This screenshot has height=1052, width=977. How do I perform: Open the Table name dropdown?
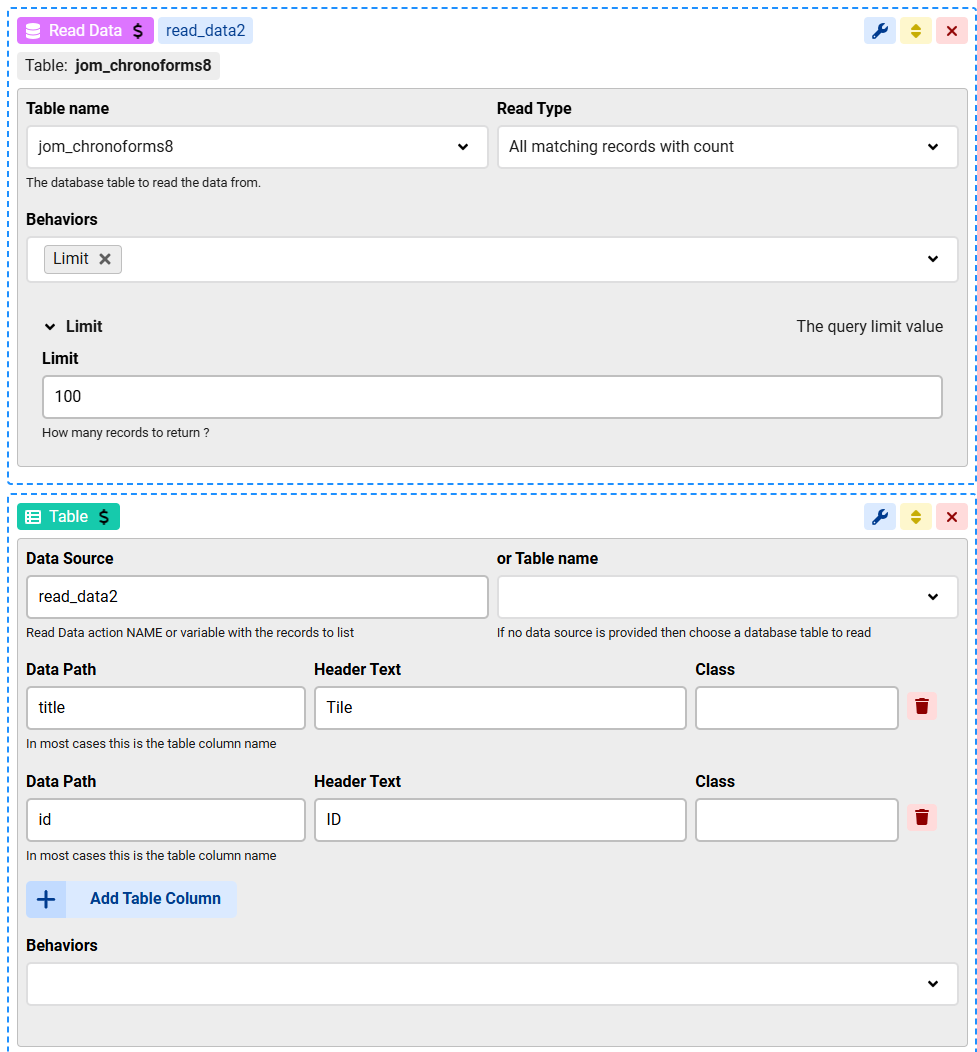coord(257,147)
